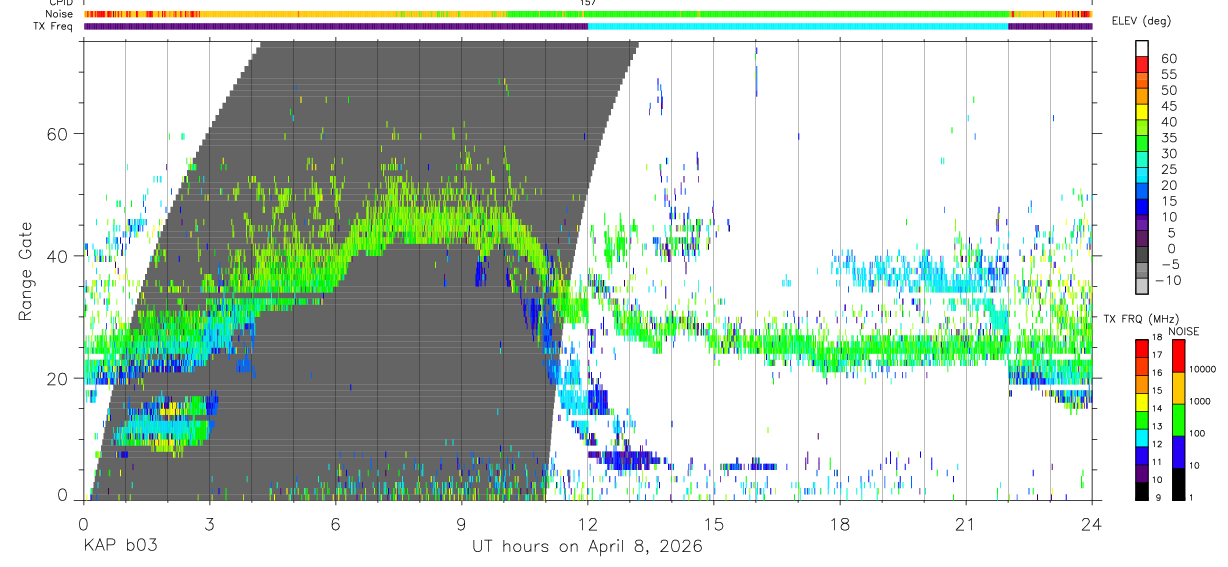Click the 'Range Gate' vertical axis title

26,271
